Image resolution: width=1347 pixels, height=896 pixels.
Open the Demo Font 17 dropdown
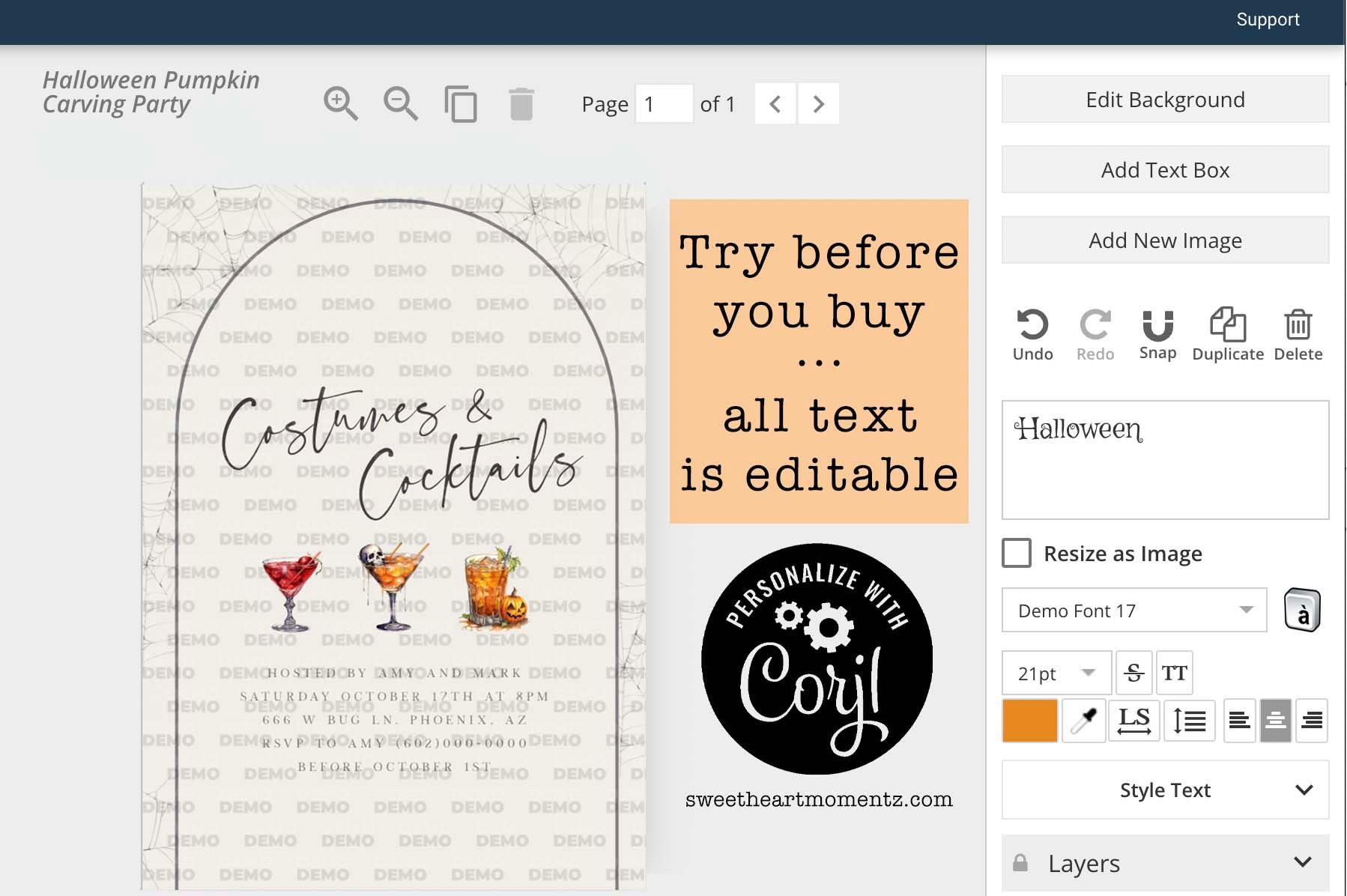(1133, 610)
